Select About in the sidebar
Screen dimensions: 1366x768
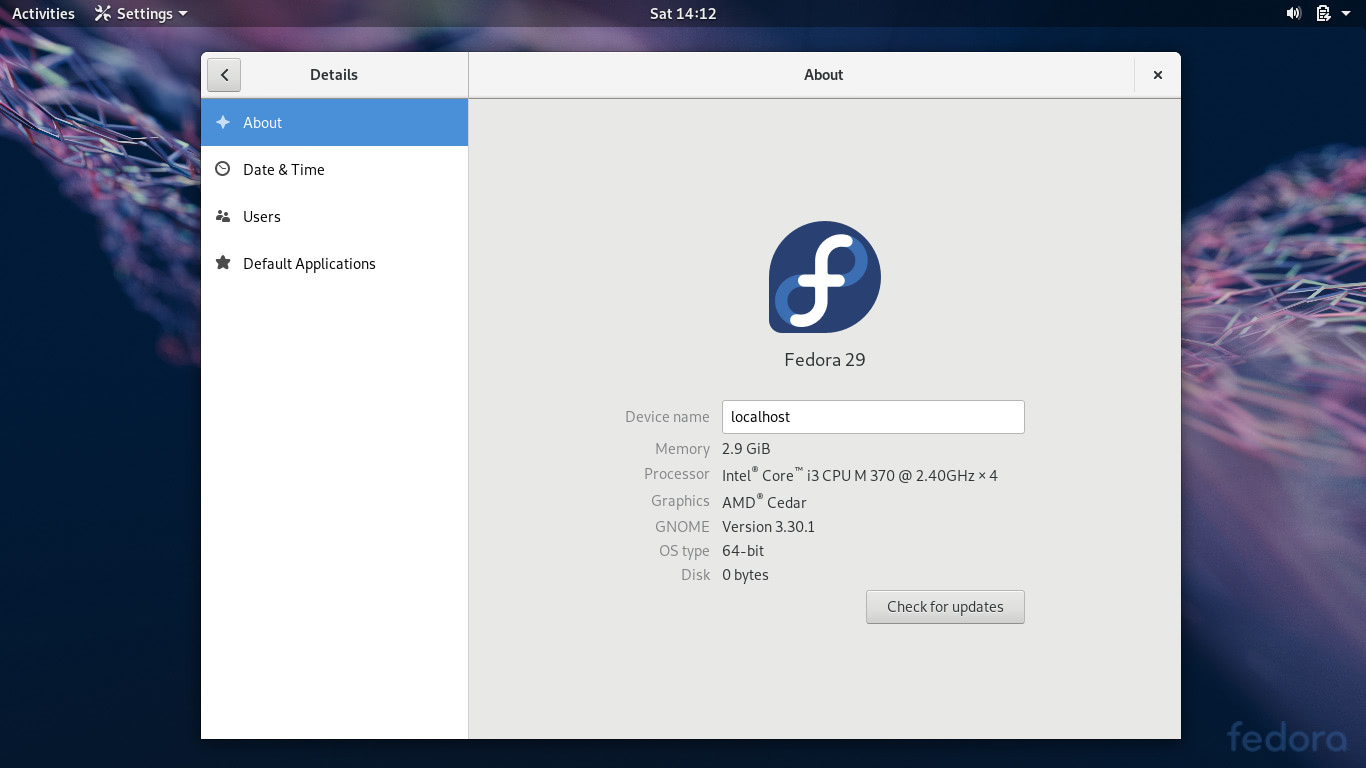[x=334, y=122]
